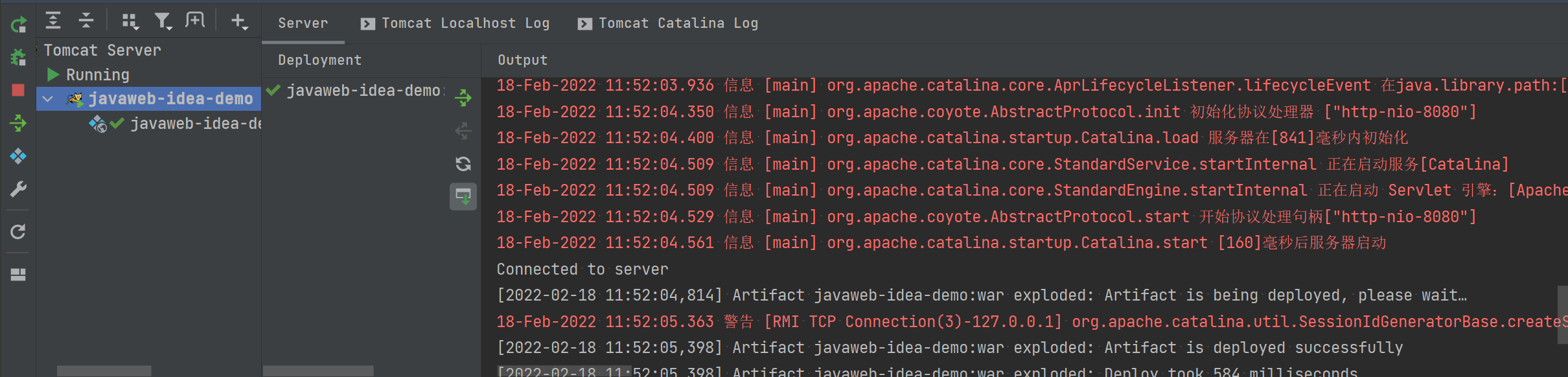This screenshot has height=377, width=1568.
Task: Open the Group By dropdown
Action: pyautogui.click(x=130, y=22)
